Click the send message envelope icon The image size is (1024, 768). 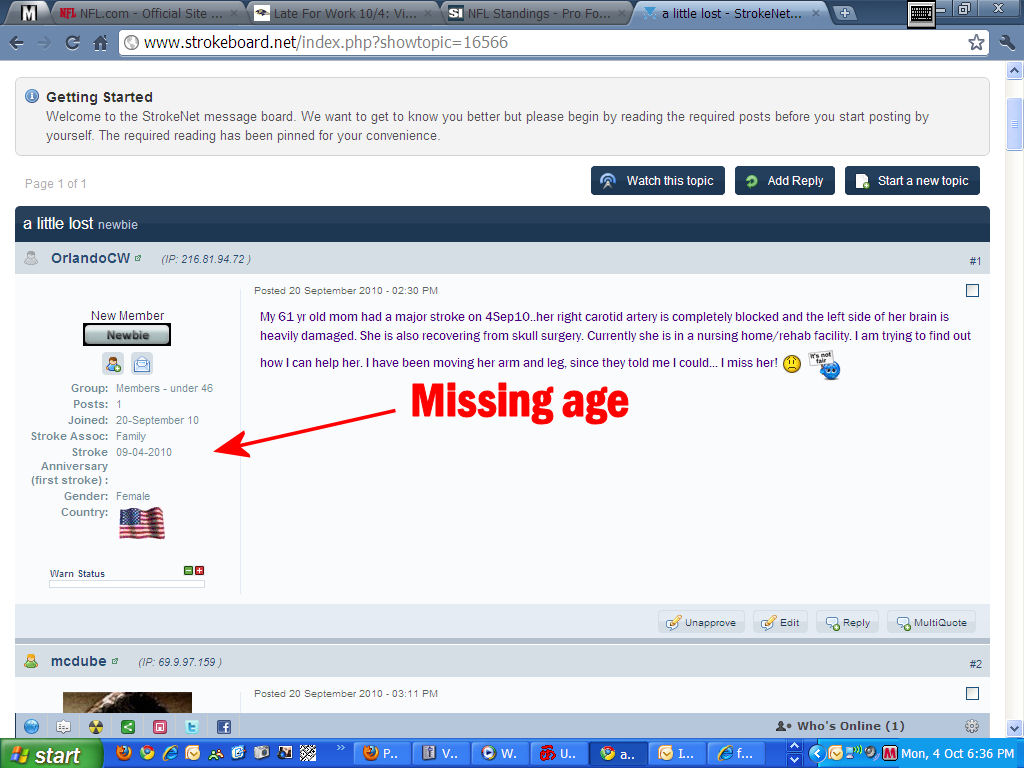point(142,364)
